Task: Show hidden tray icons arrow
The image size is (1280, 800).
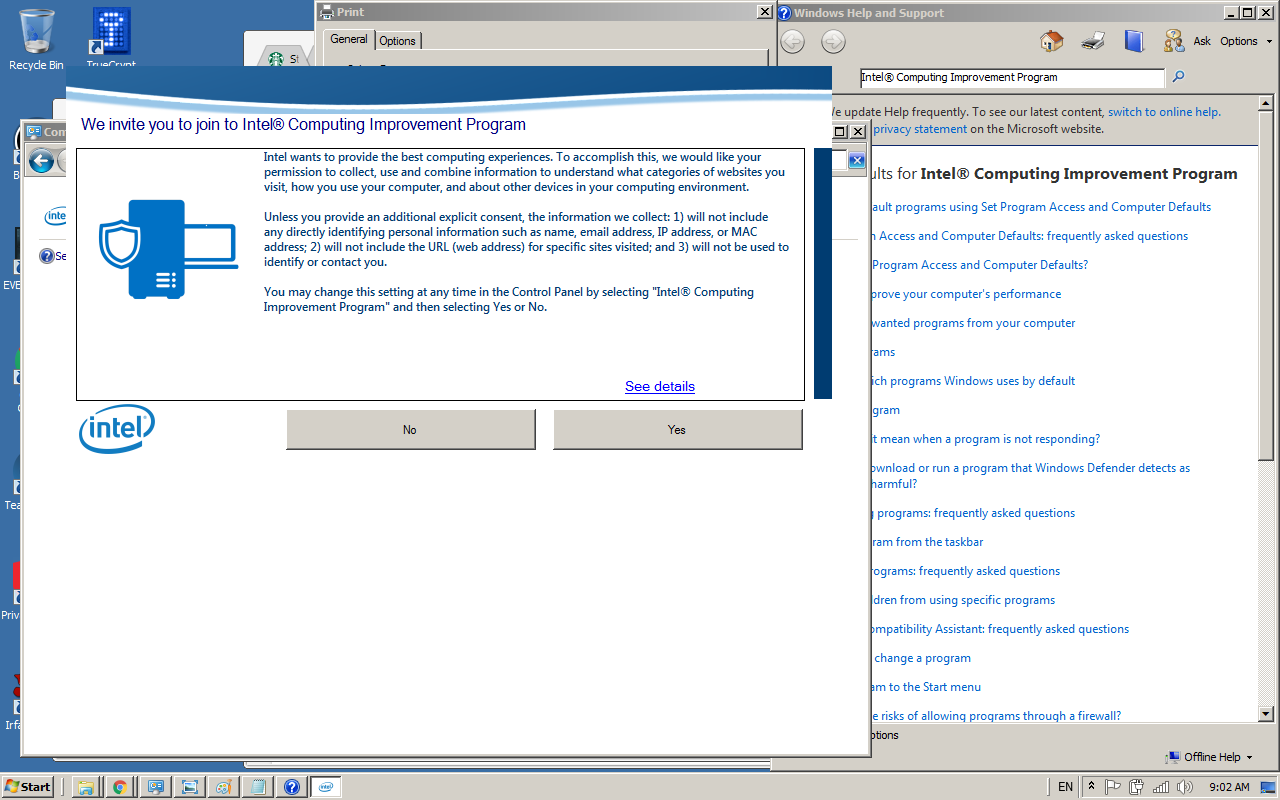Action: pos(1091,787)
